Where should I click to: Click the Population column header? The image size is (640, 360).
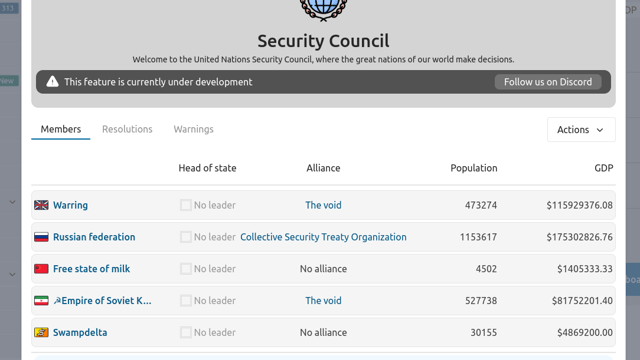(x=474, y=168)
